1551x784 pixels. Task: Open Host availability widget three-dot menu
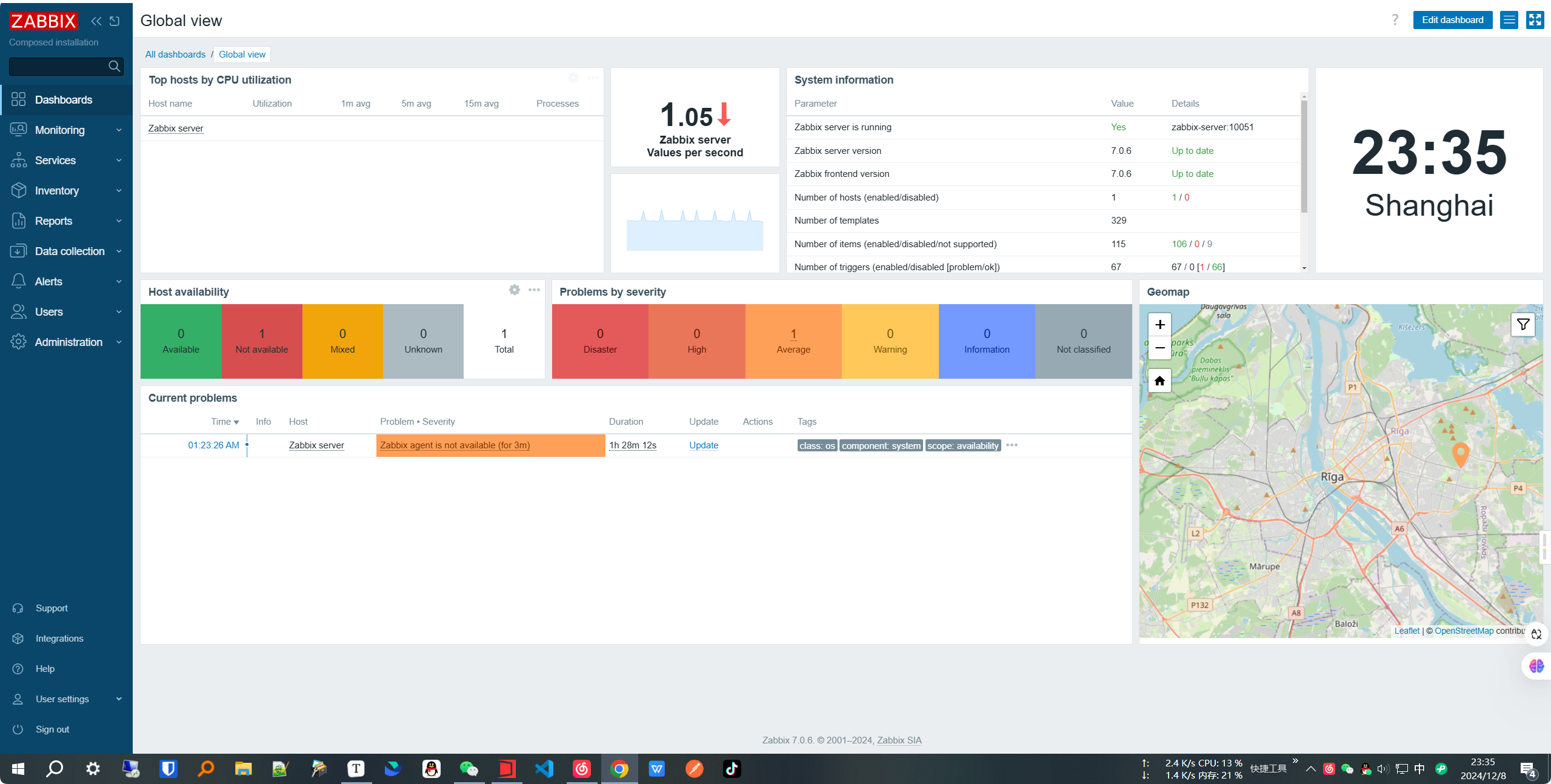pyautogui.click(x=534, y=290)
